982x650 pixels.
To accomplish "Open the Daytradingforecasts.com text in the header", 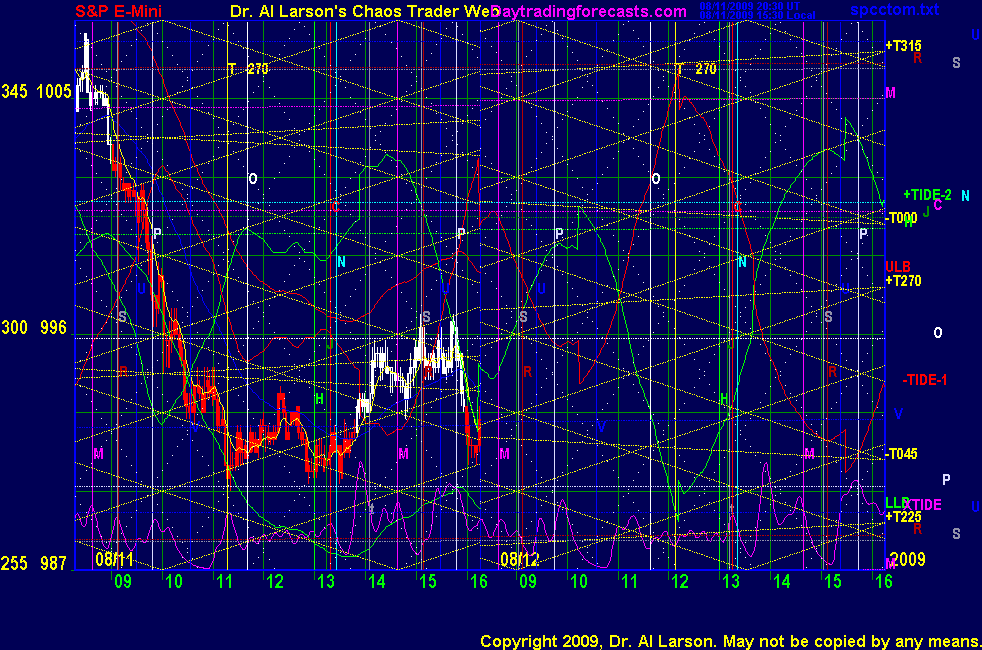I will coord(589,11).
